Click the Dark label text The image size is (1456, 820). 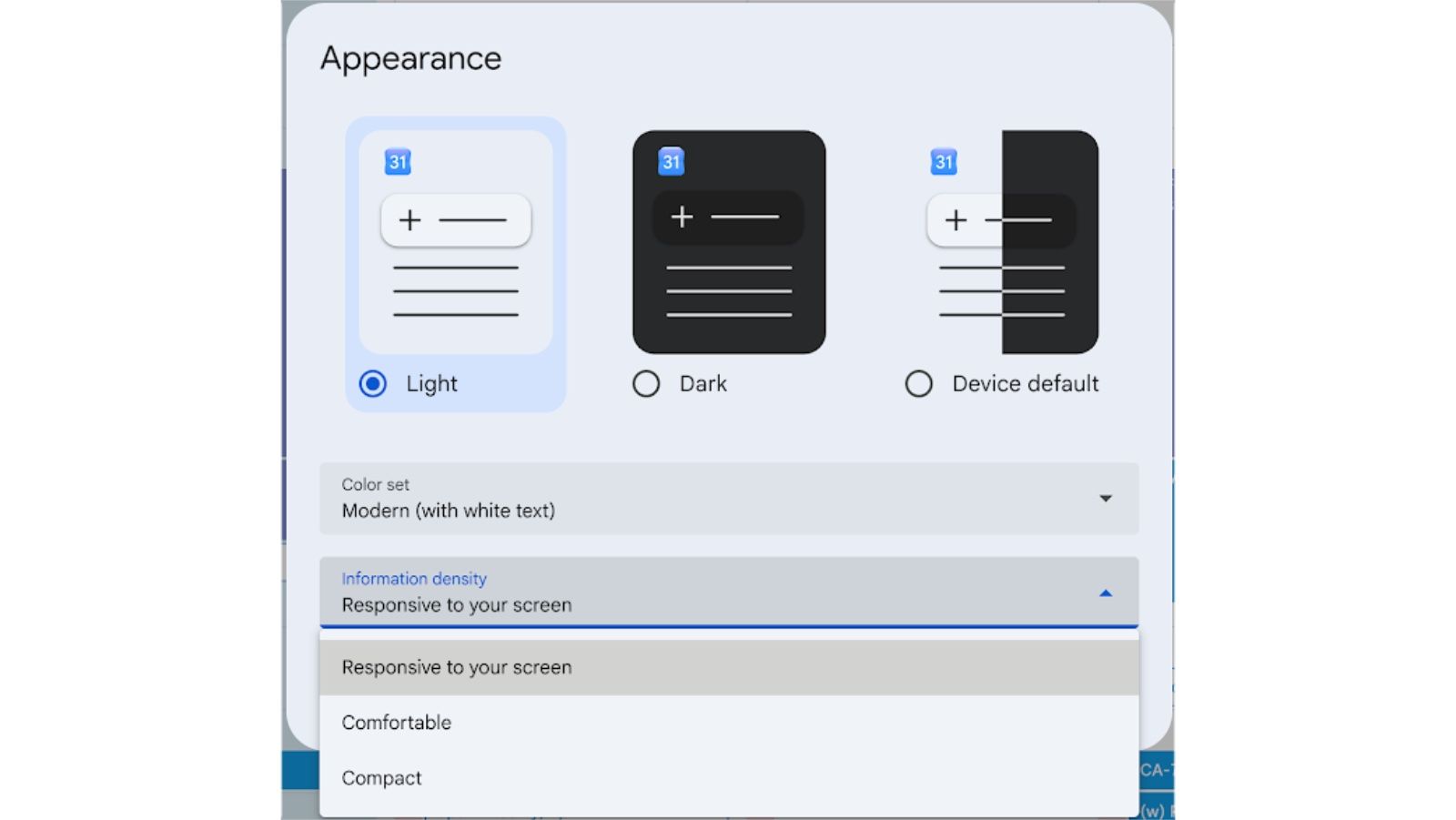tap(703, 384)
